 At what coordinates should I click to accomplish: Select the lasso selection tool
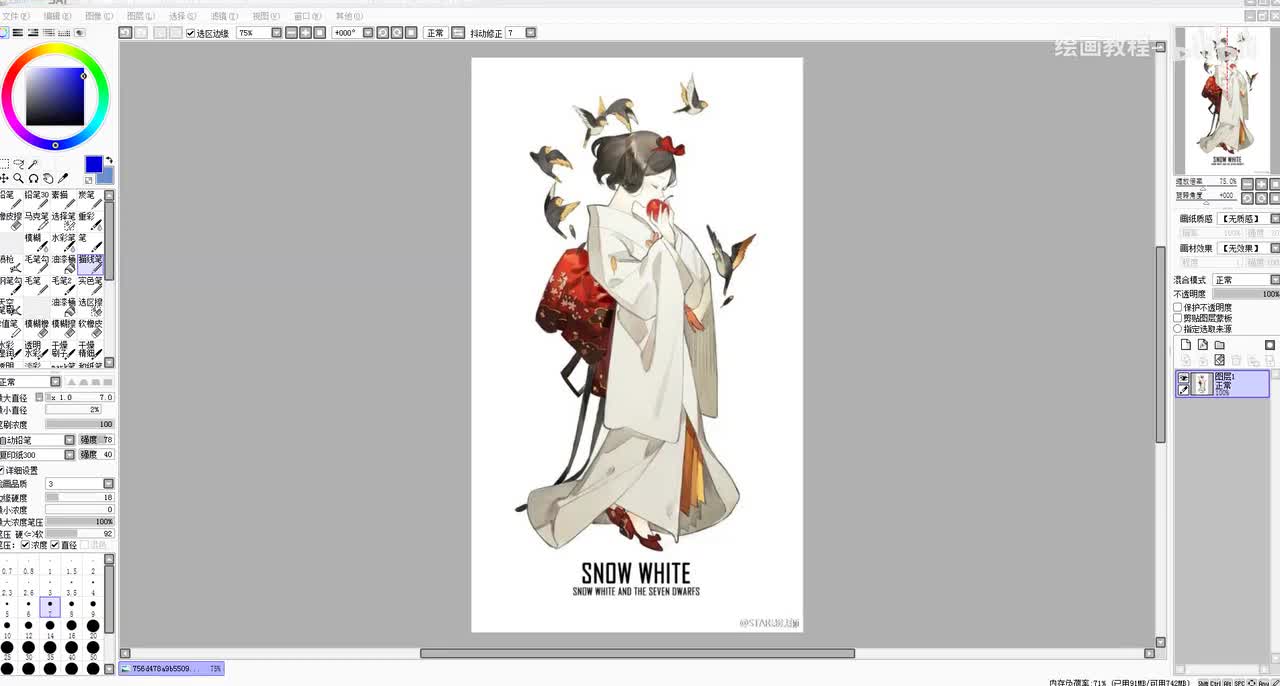coord(19,163)
